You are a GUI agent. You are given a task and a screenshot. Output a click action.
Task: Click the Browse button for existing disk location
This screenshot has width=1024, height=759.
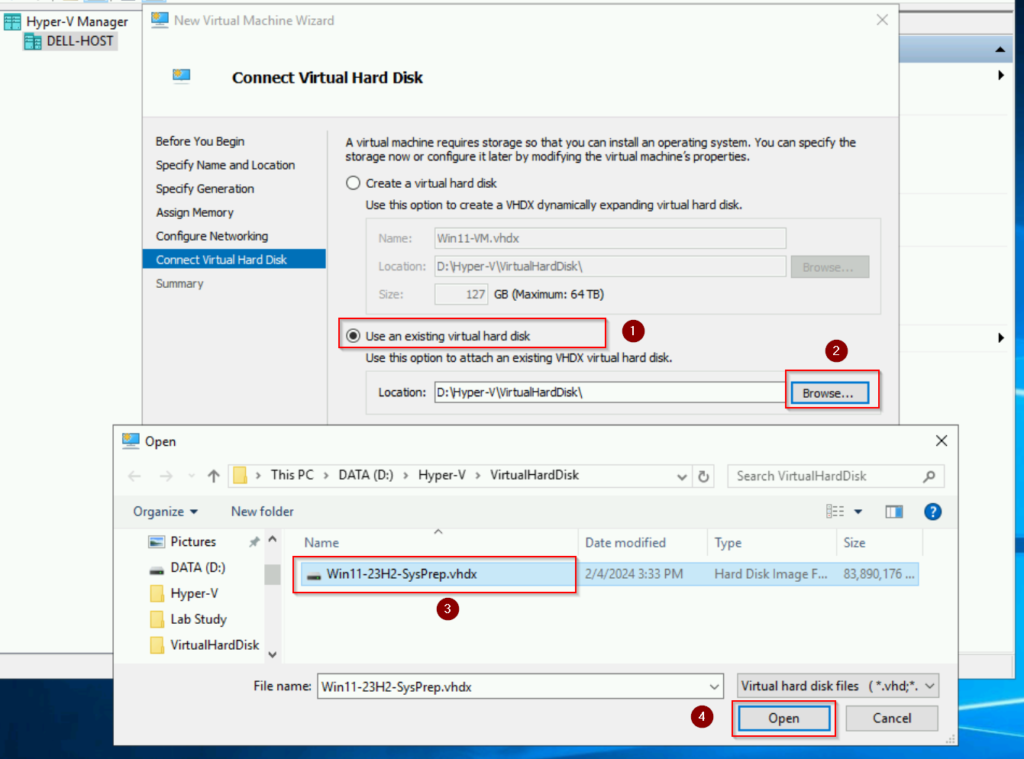pyautogui.click(x=829, y=393)
